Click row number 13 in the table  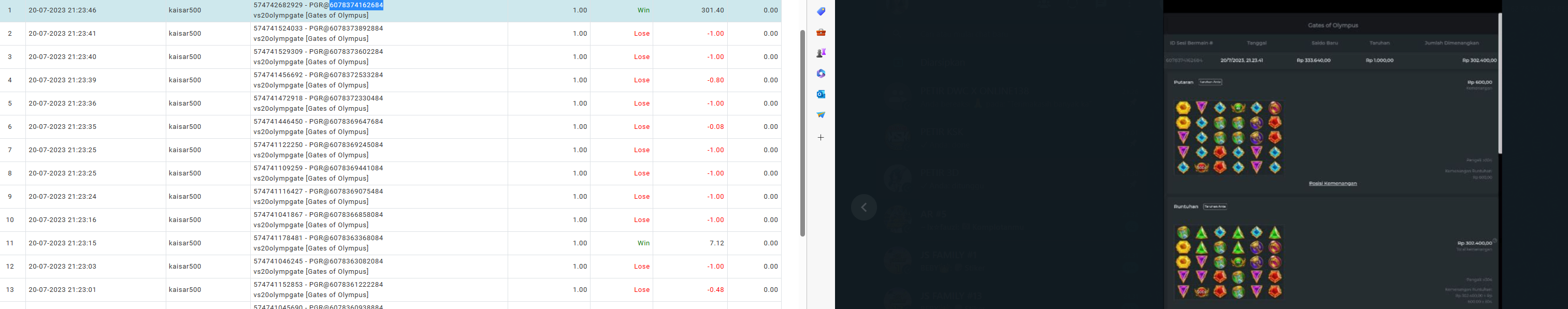pos(10,289)
